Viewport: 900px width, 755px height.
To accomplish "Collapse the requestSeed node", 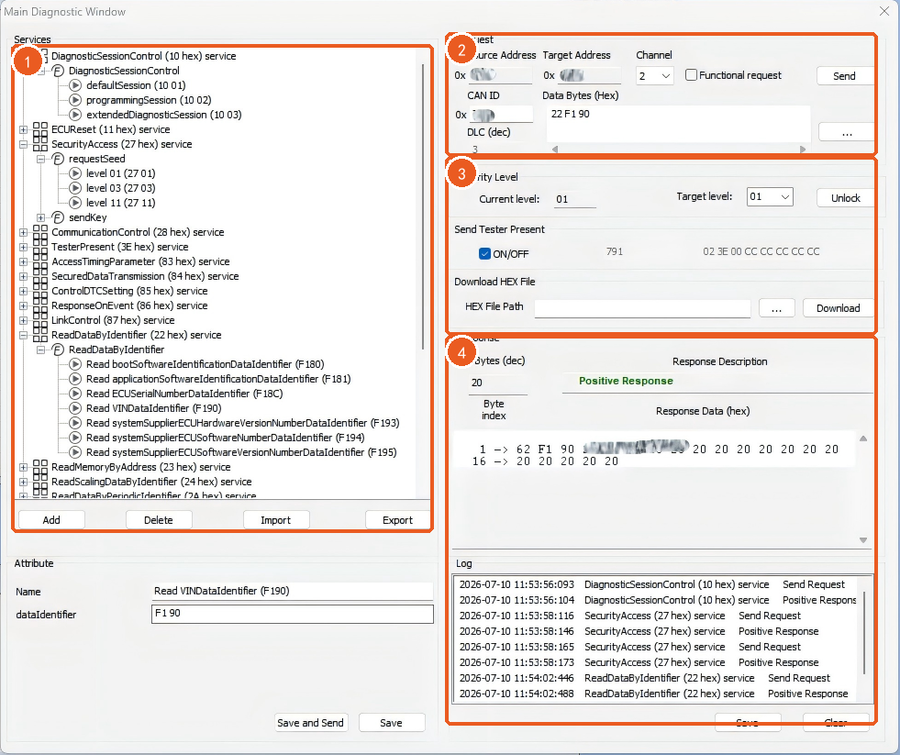I will pos(41,159).
